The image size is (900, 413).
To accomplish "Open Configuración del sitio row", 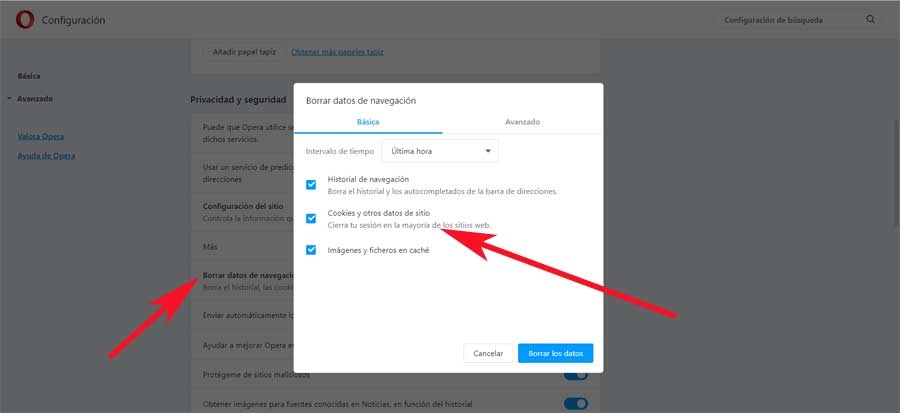I will (242, 212).
